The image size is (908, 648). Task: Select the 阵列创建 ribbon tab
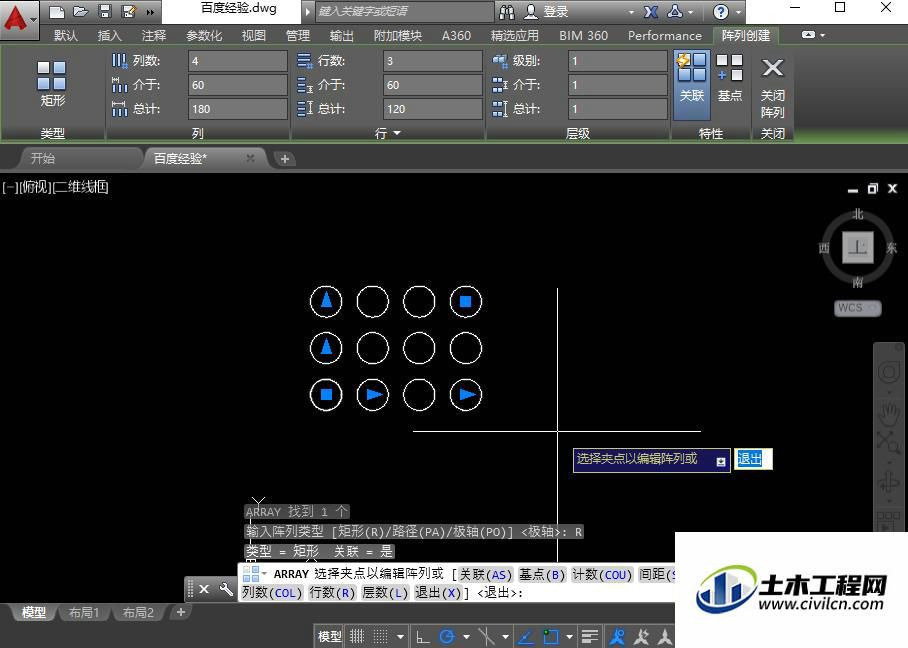746,35
